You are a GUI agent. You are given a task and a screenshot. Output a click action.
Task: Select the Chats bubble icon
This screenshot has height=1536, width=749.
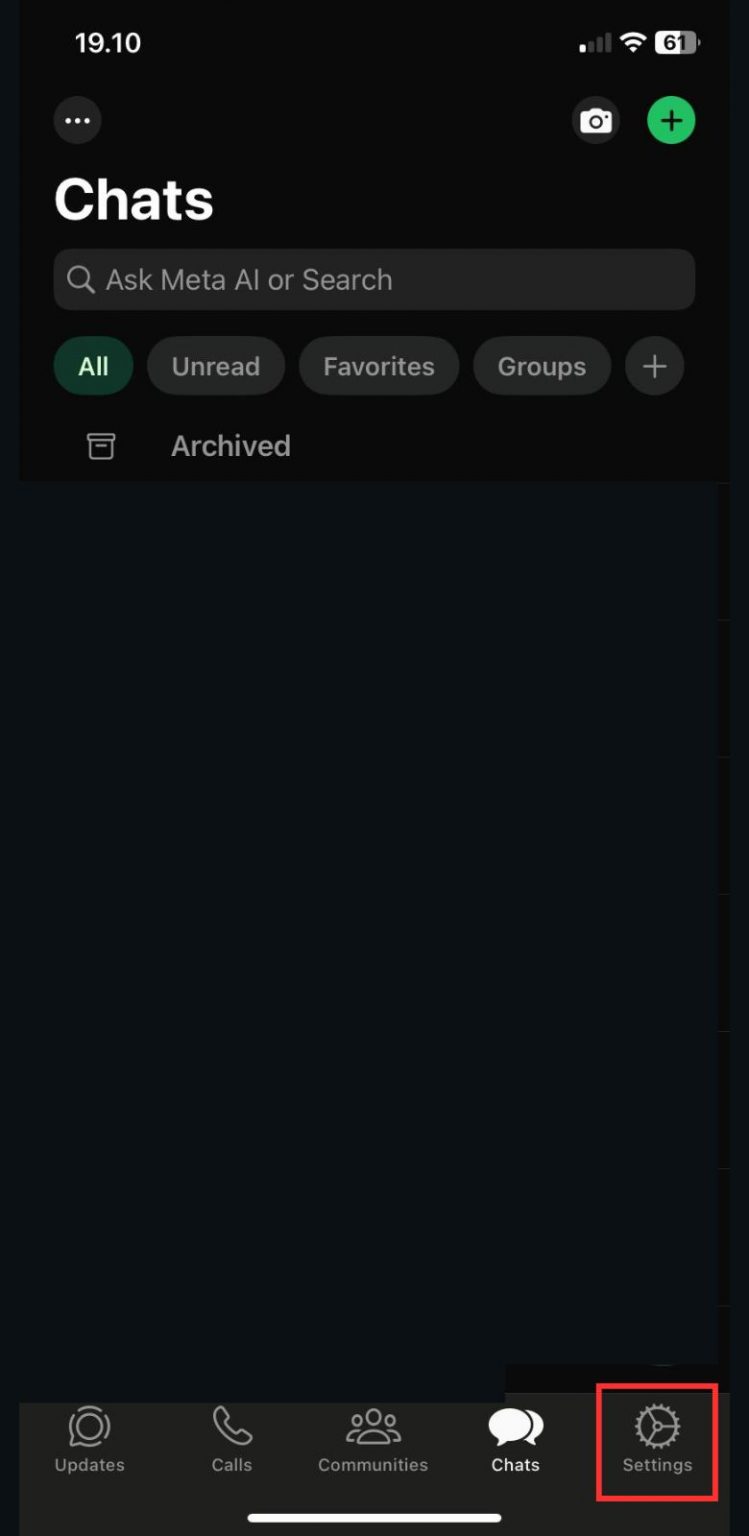[x=516, y=1427]
